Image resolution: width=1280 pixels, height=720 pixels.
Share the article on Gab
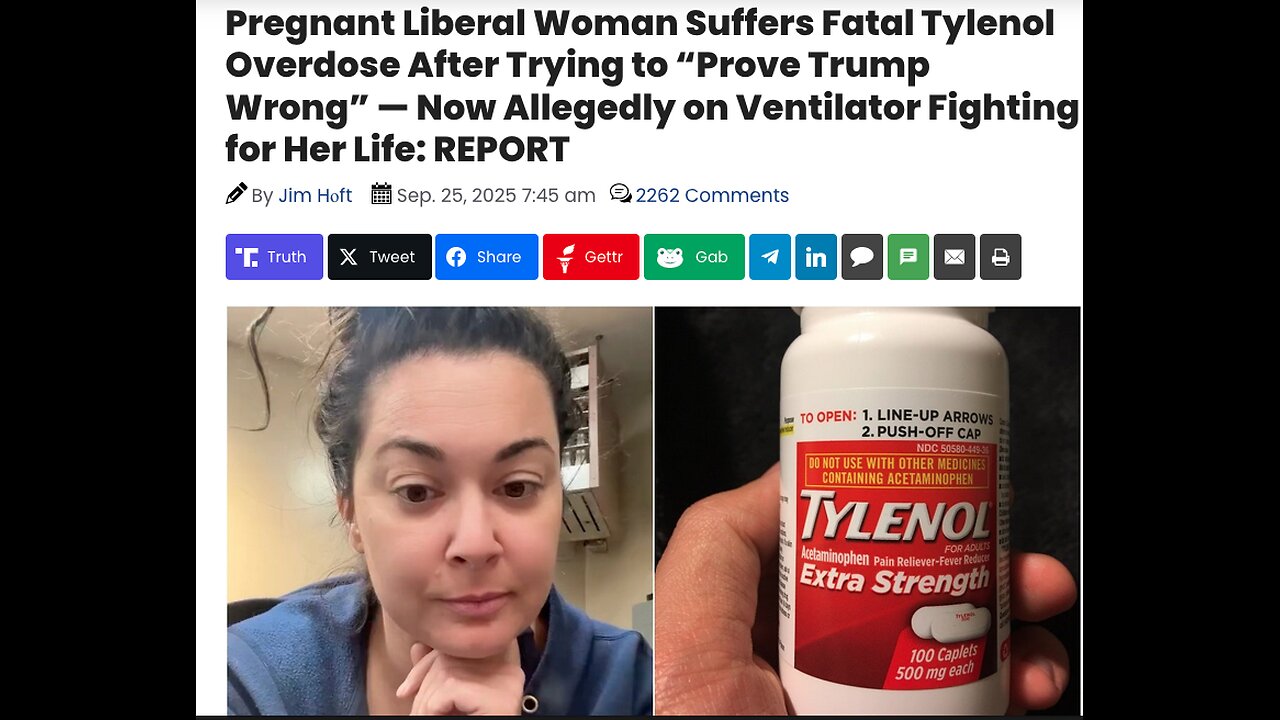pyautogui.click(x=694, y=257)
